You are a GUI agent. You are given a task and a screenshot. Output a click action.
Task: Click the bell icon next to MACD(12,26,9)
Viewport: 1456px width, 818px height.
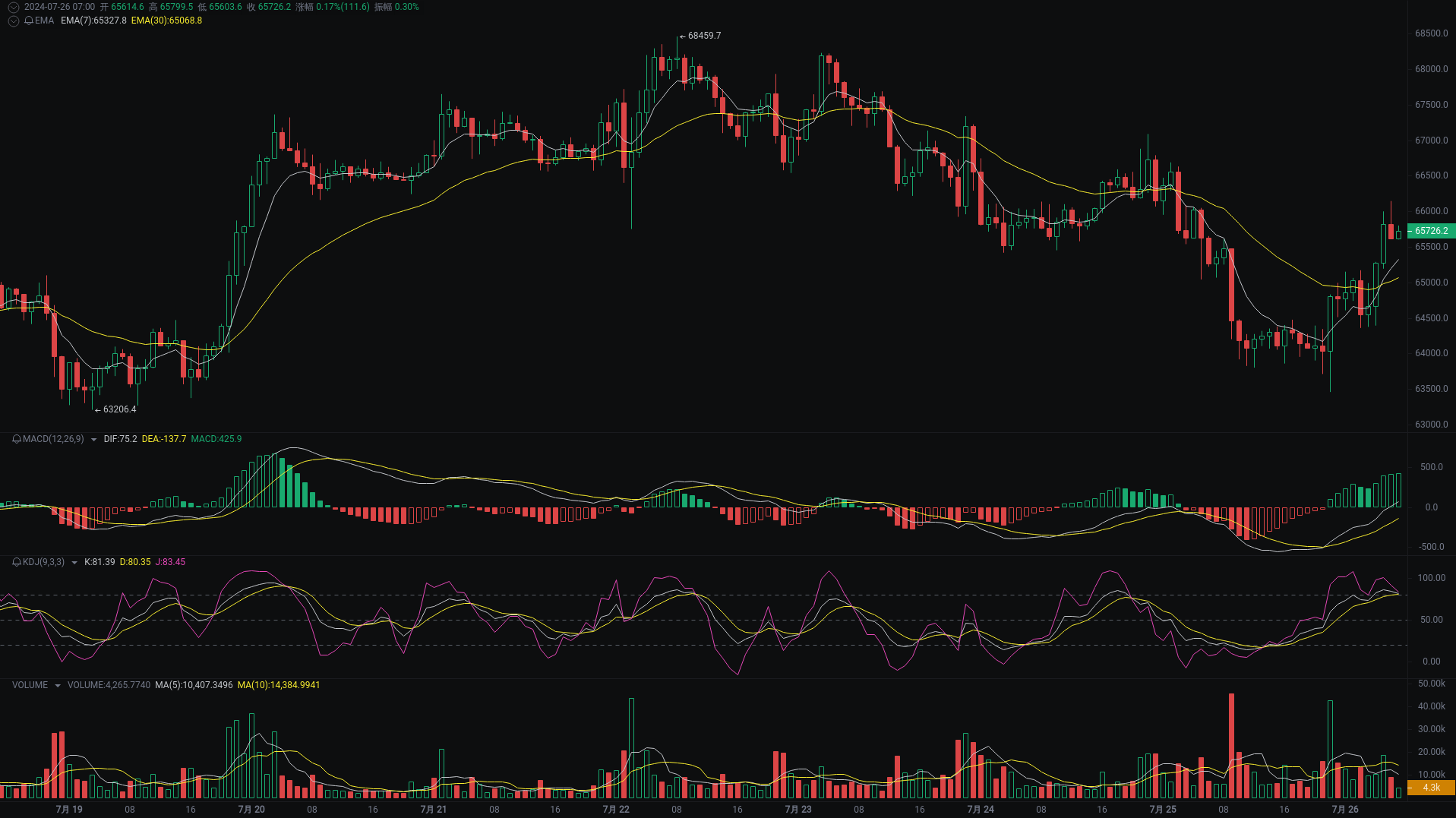pos(17,439)
